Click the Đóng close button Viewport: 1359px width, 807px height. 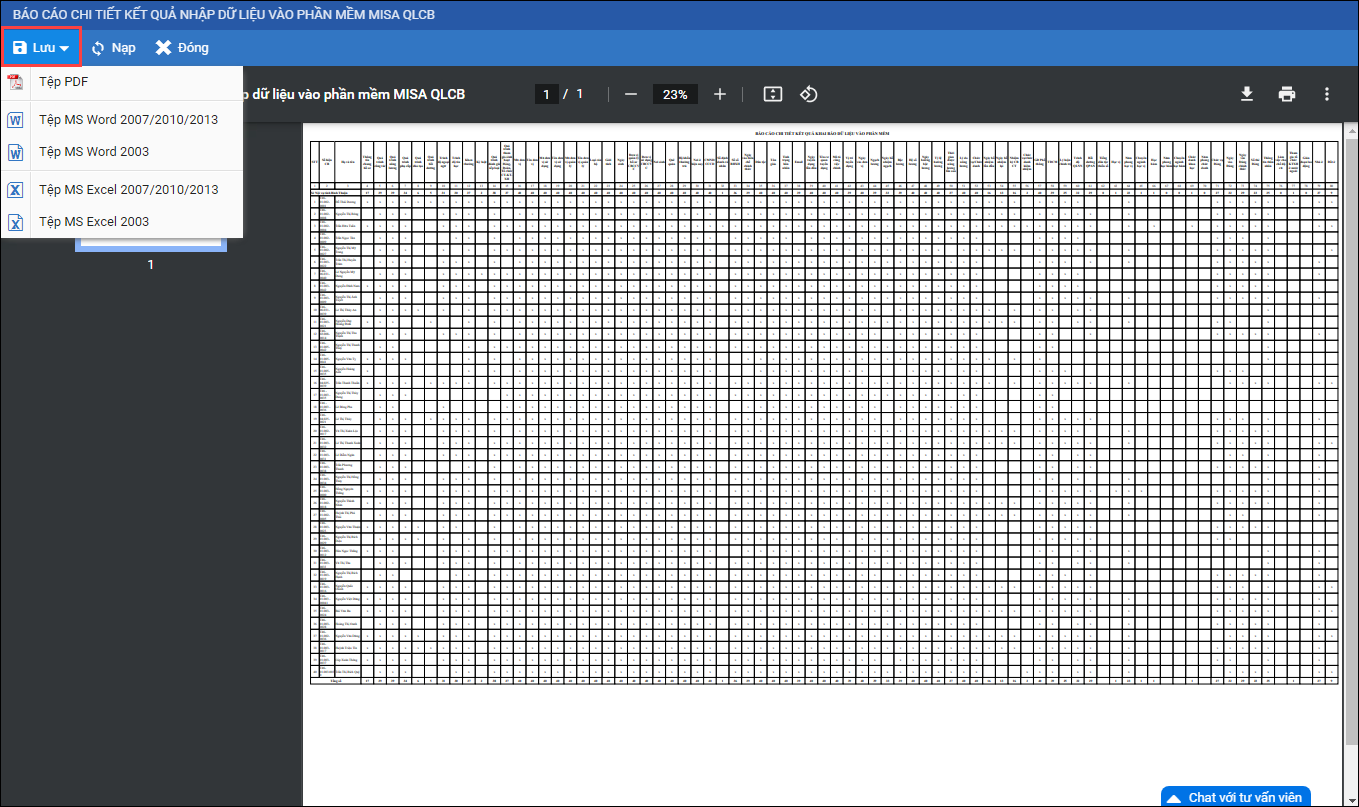[x=182, y=48]
